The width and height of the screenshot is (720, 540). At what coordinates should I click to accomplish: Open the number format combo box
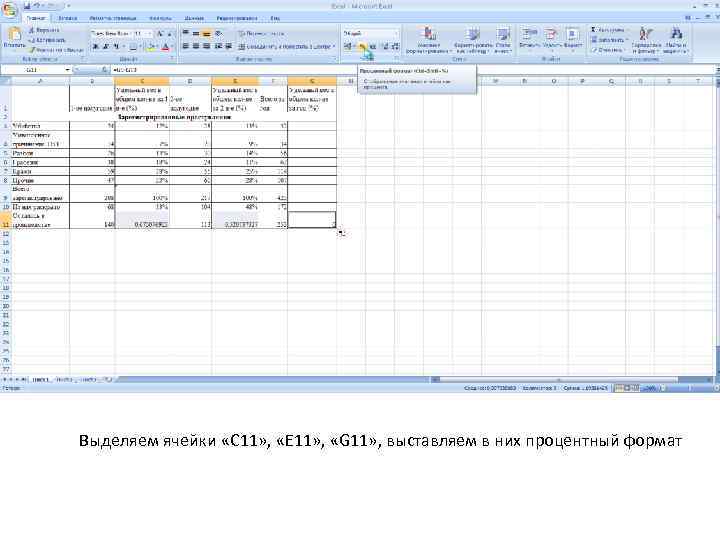tap(370, 34)
